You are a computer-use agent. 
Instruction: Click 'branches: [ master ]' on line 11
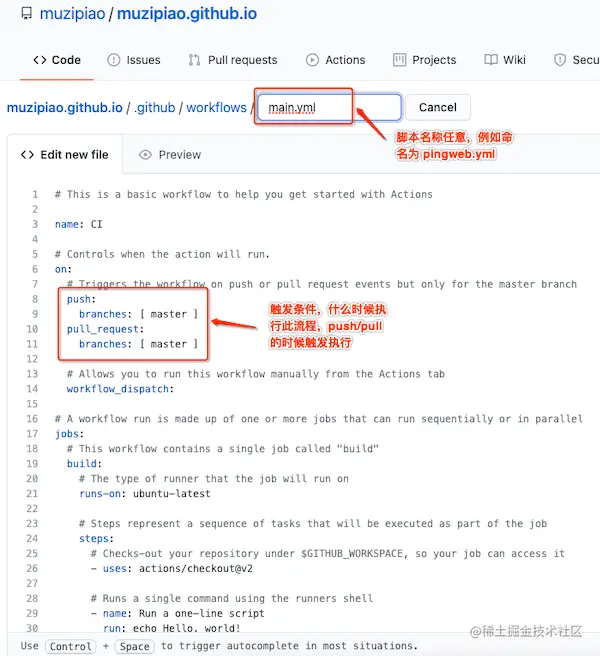click(138, 344)
